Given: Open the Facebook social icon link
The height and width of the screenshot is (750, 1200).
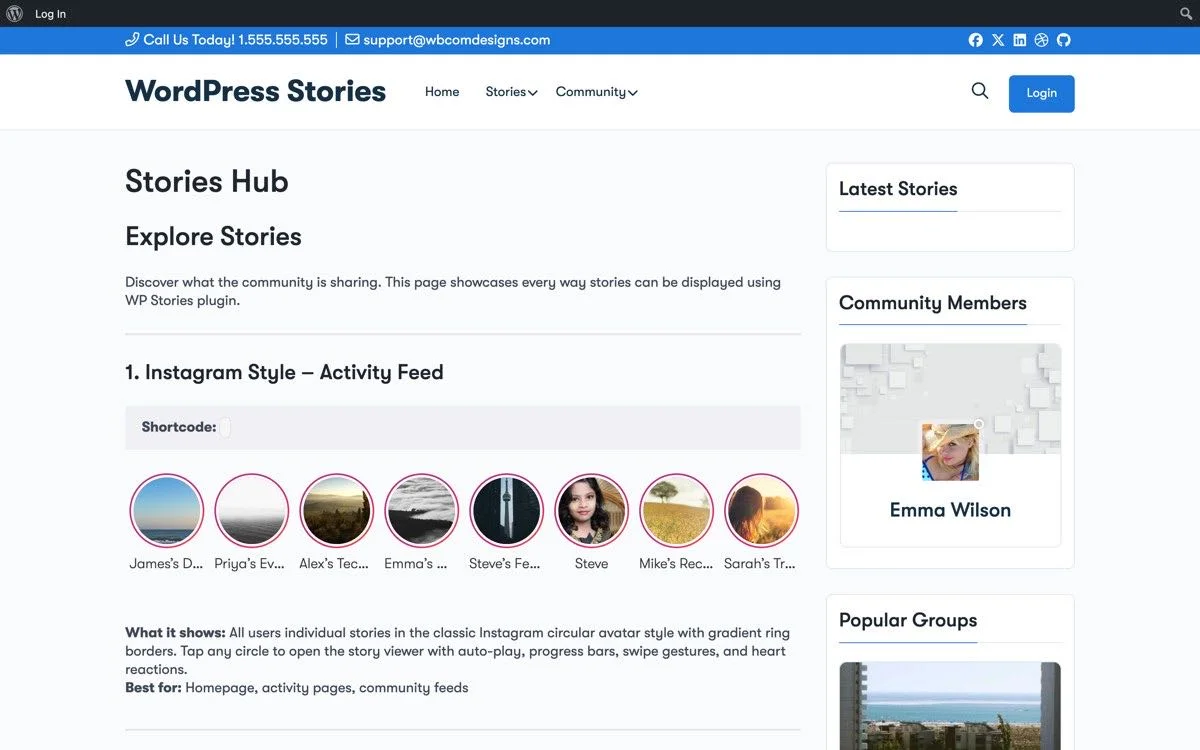Looking at the screenshot, I should tap(975, 40).
